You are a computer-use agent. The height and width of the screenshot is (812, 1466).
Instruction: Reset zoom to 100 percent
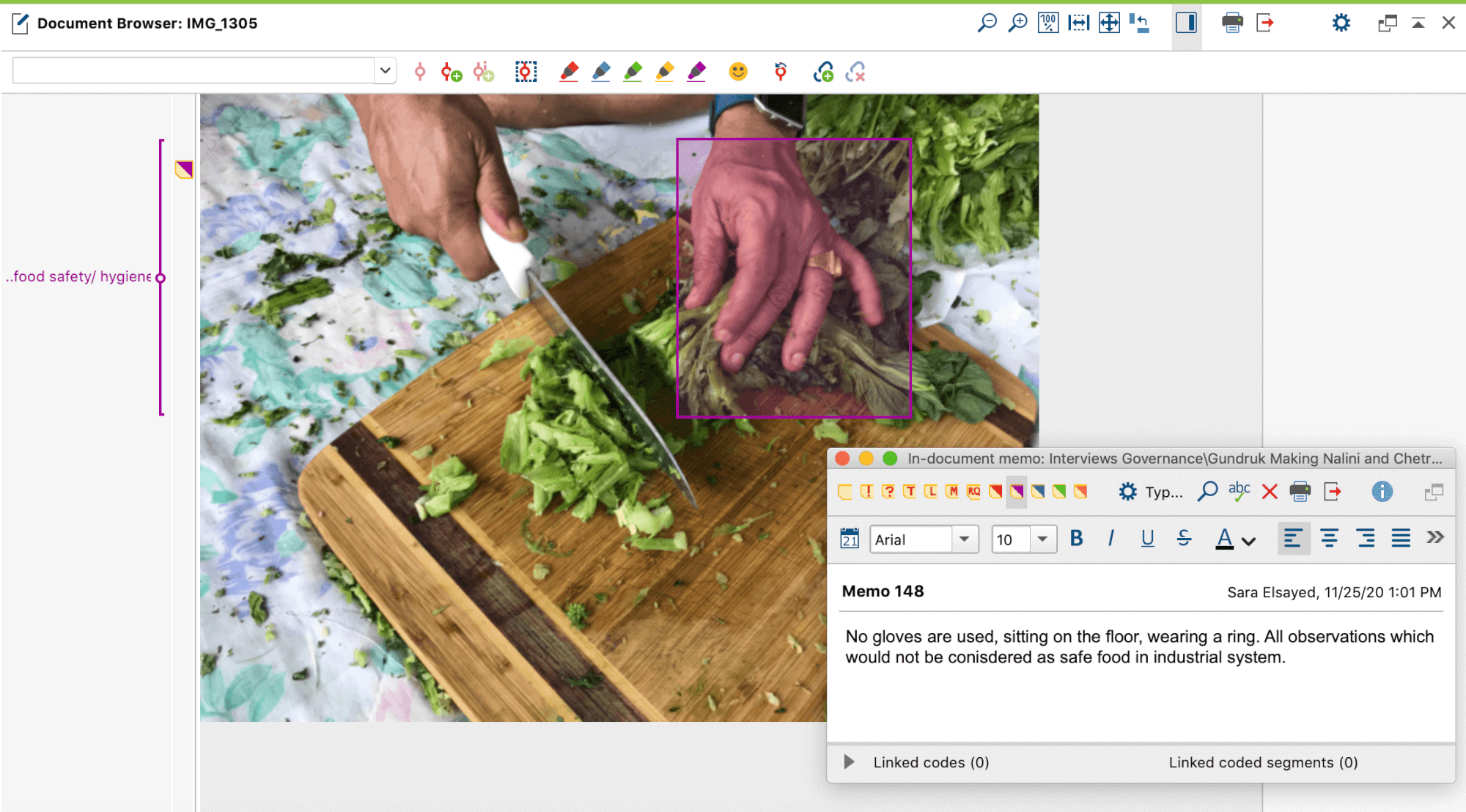(x=1048, y=23)
